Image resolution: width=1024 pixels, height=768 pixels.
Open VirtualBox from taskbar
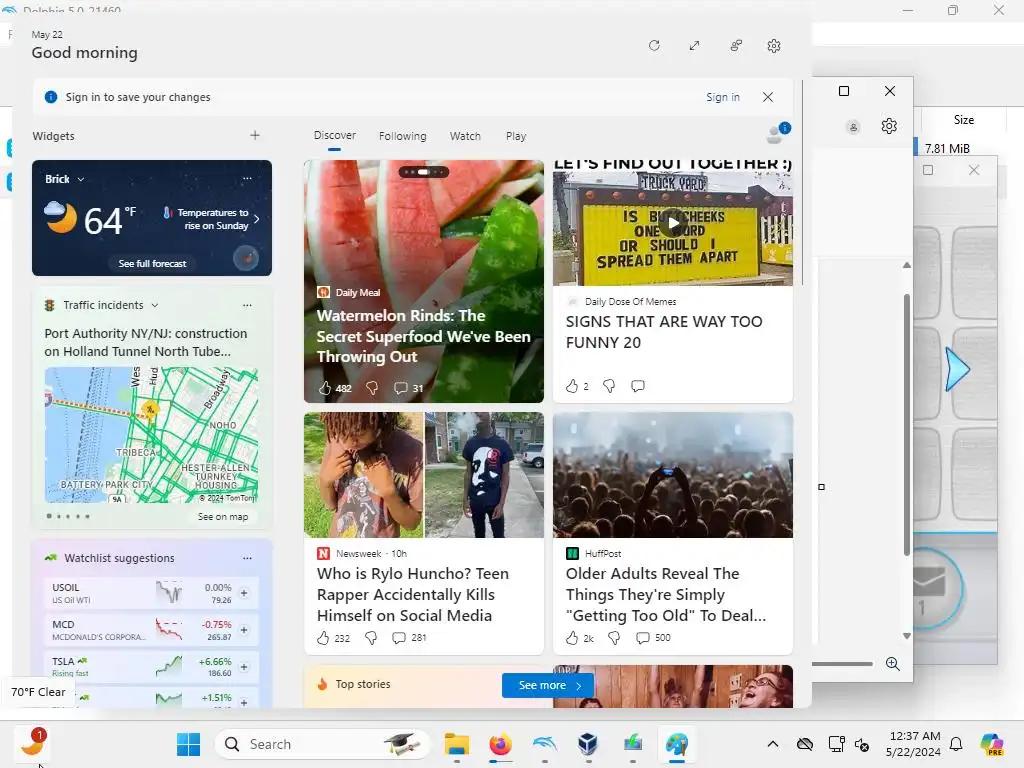(588, 744)
